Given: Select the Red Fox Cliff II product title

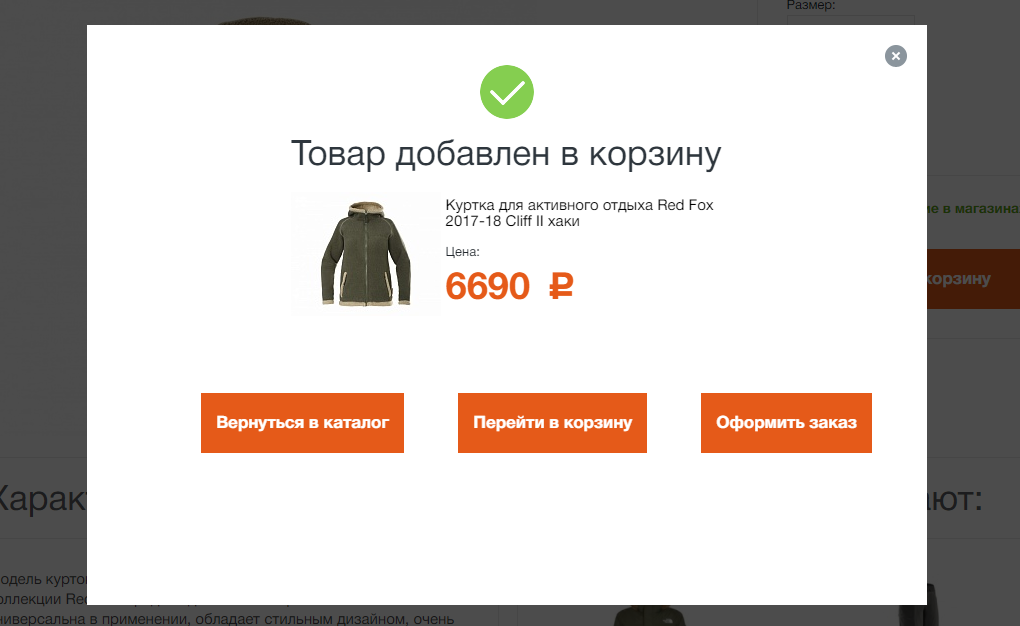Looking at the screenshot, I should pos(579,213).
